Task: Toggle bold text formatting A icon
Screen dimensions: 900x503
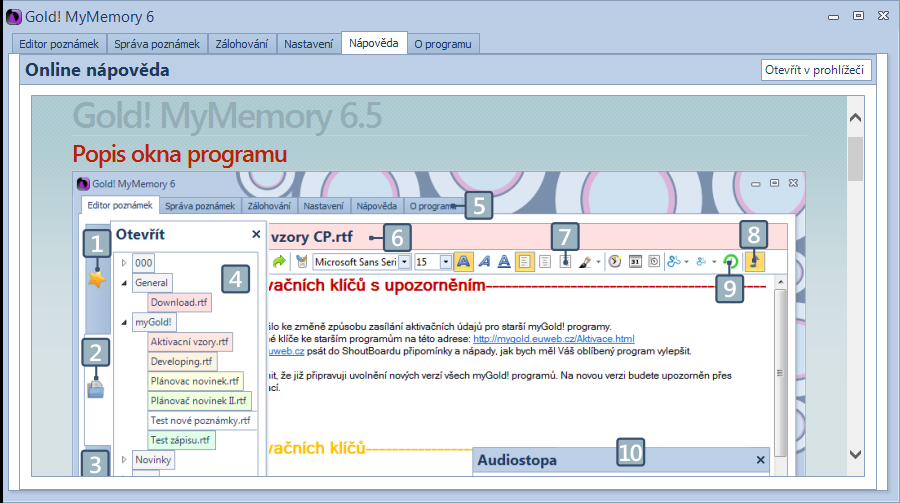Action: pyautogui.click(x=463, y=262)
